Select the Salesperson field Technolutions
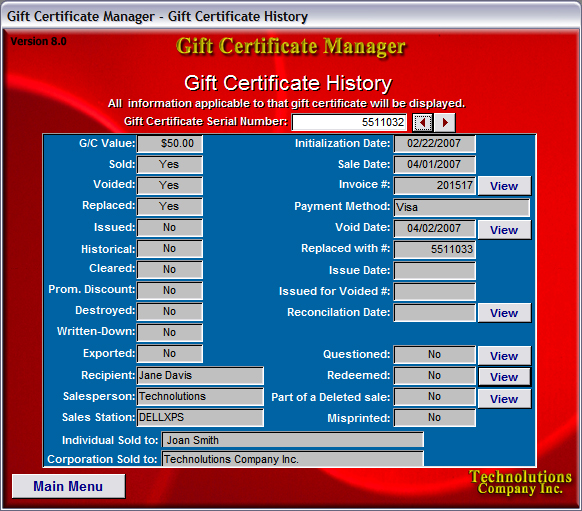 click(200, 397)
